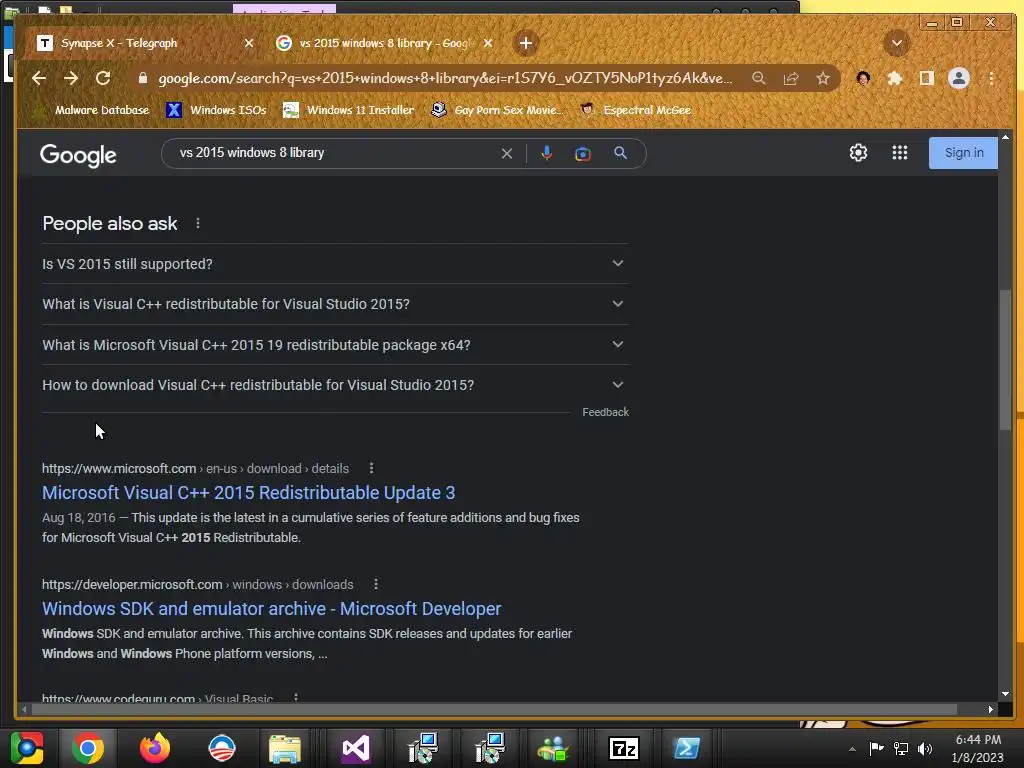Open Chrome from the taskbar
1024x768 pixels.
point(88,748)
